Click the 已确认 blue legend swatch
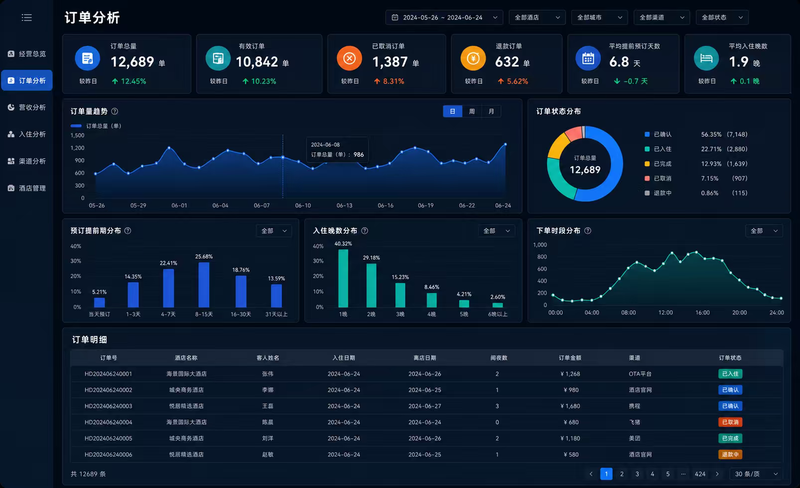 click(647, 134)
